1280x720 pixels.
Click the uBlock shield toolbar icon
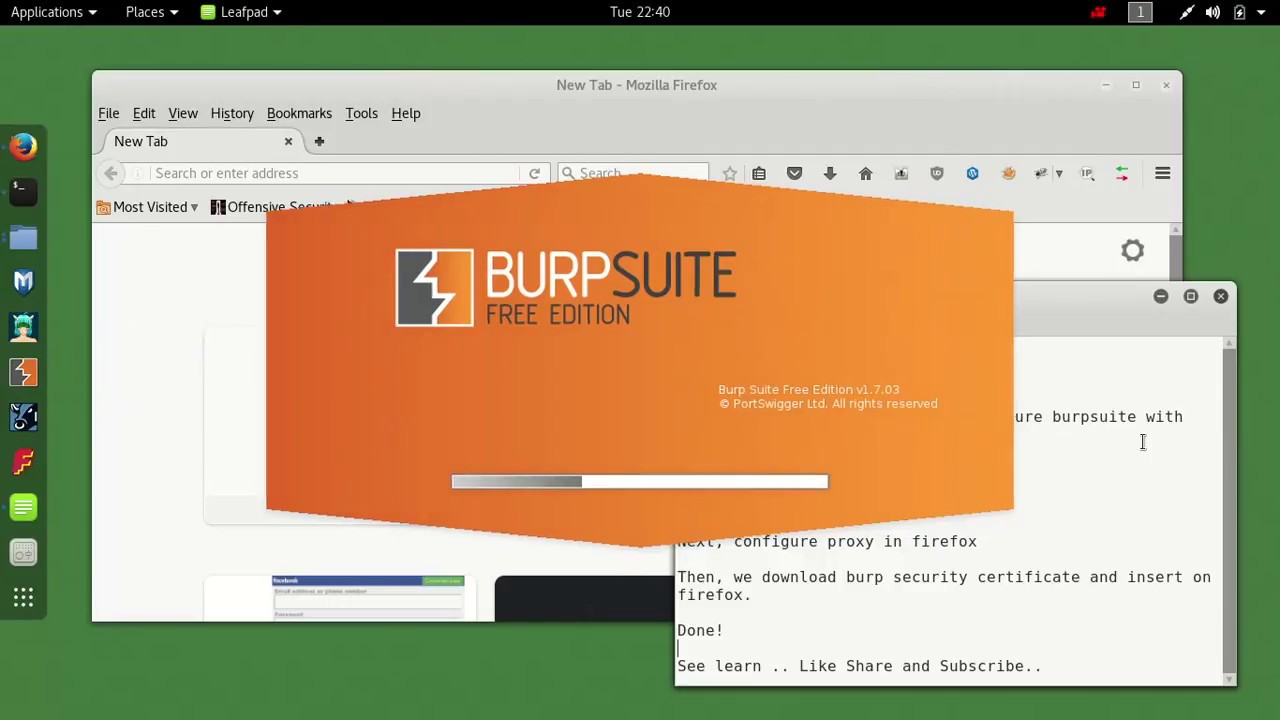(x=937, y=173)
